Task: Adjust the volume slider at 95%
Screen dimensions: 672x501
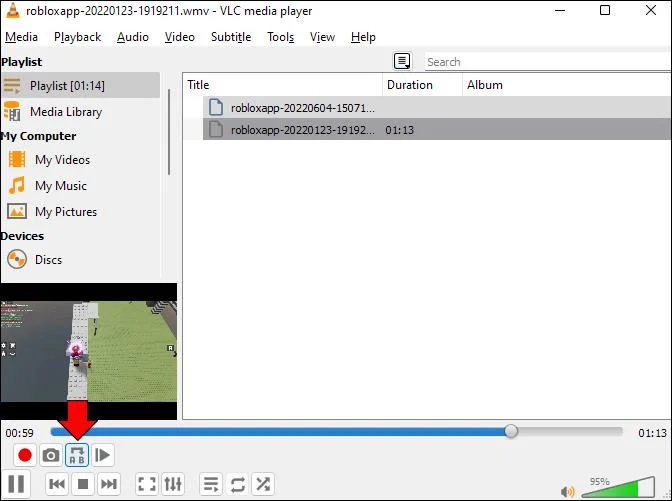Action: point(618,487)
